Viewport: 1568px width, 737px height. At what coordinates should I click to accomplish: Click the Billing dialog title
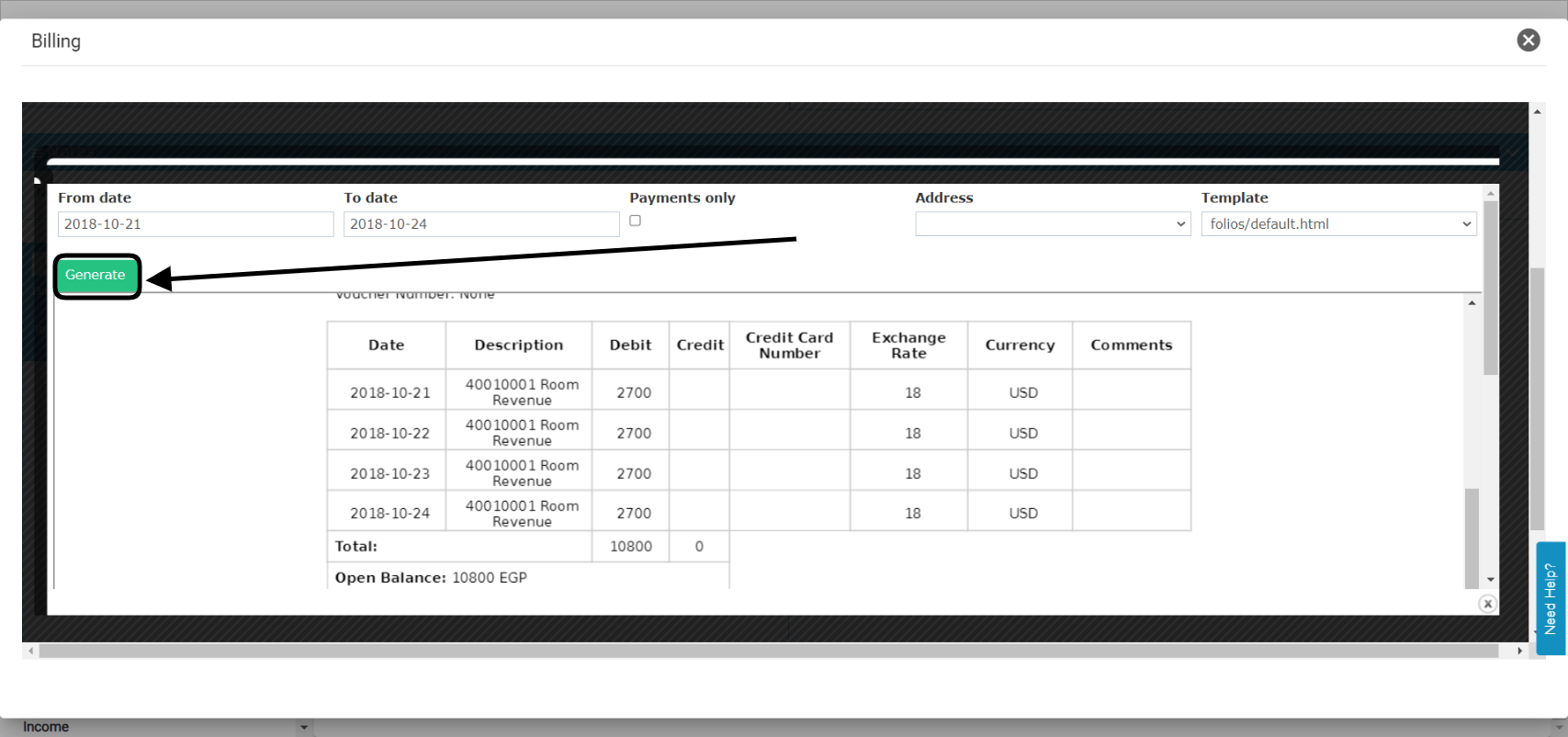click(56, 41)
